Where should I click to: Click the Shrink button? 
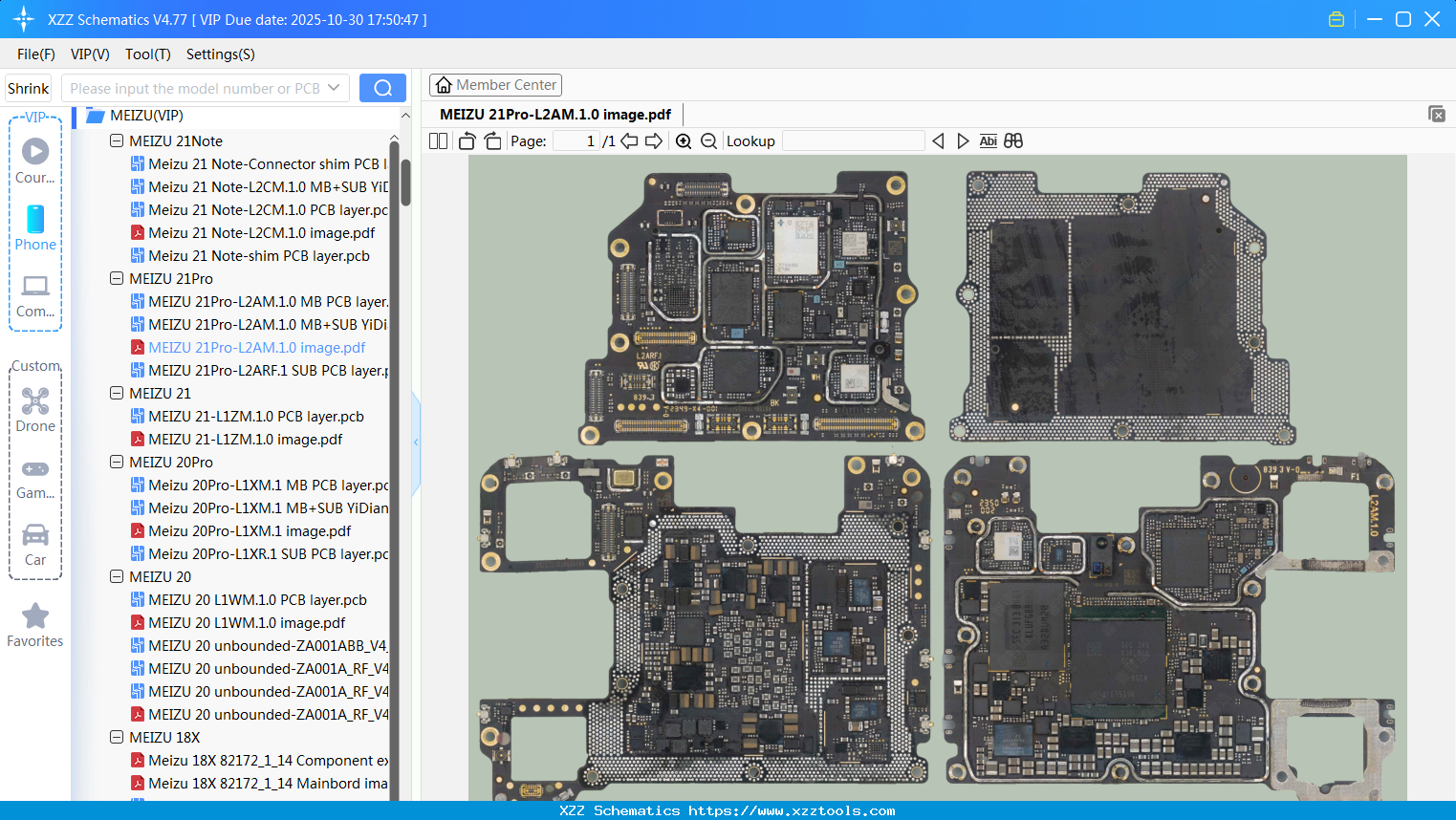tap(29, 88)
